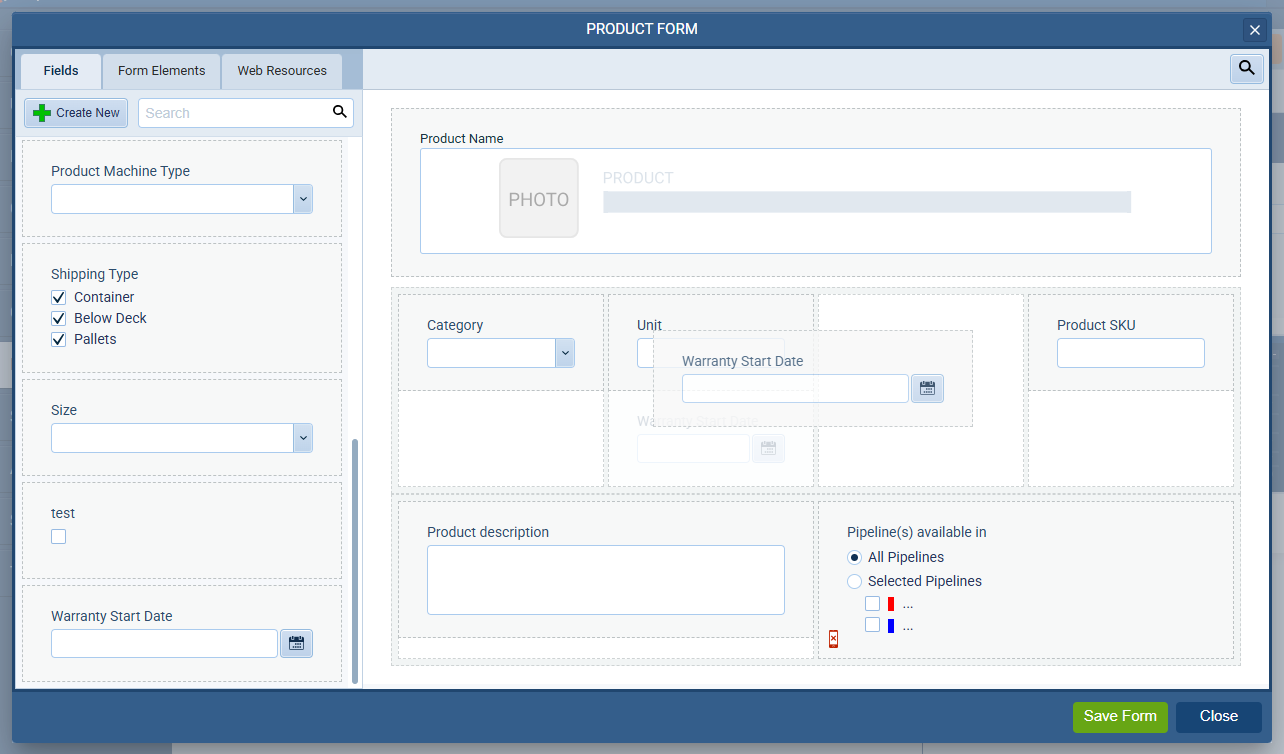Open the Category dropdown
This screenshot has height=754, width=1284.
[x=565, y=353]
